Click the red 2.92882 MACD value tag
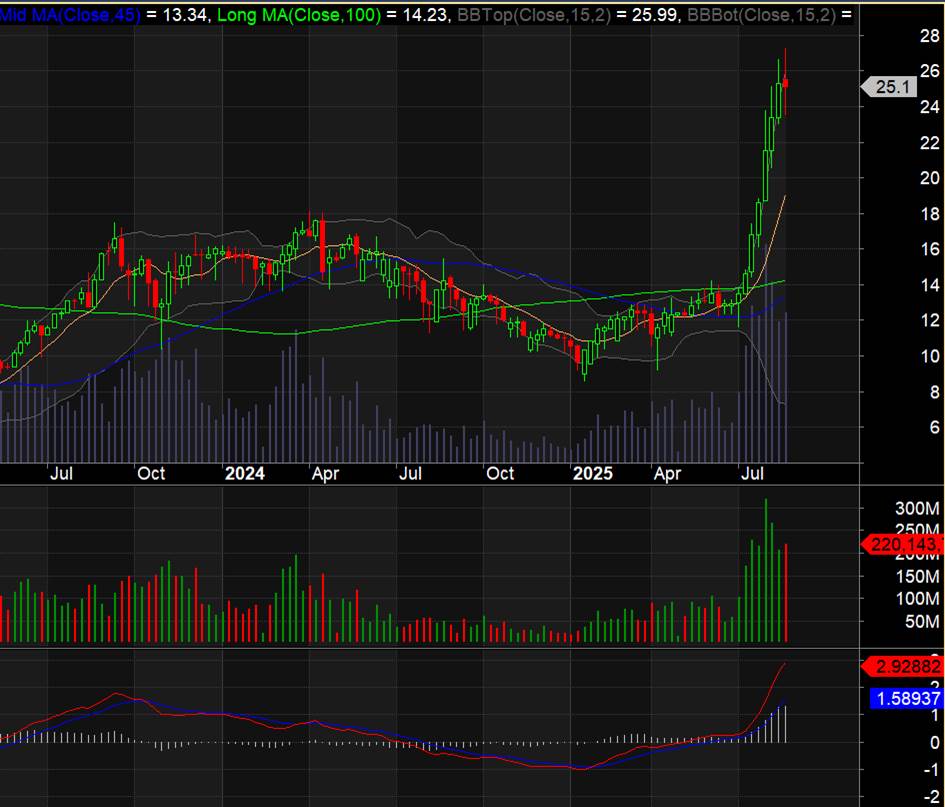 coord(903,667)
